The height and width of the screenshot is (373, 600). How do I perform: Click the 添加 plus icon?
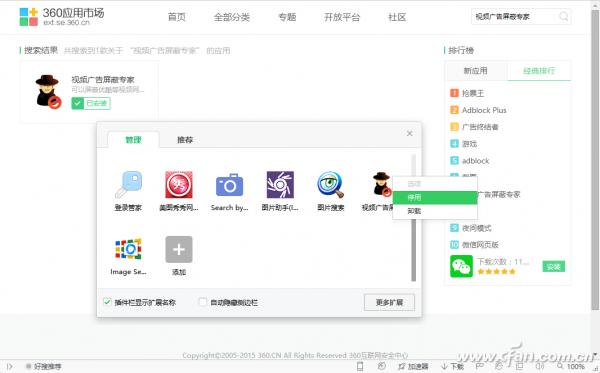tap(179, 249)
